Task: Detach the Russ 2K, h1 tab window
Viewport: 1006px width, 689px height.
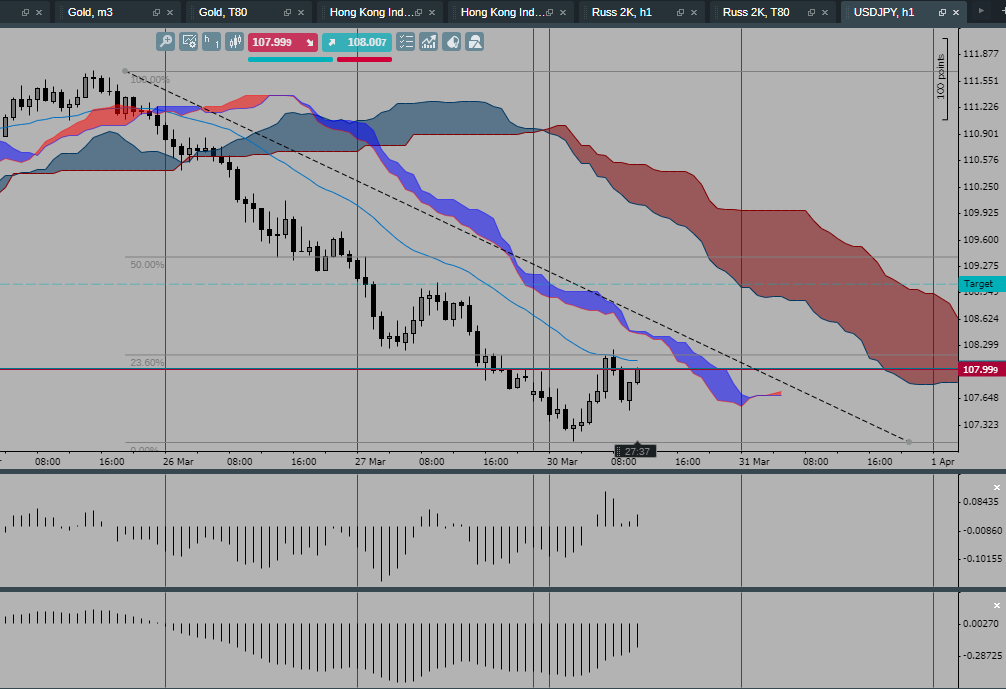Action: point(680,13)
